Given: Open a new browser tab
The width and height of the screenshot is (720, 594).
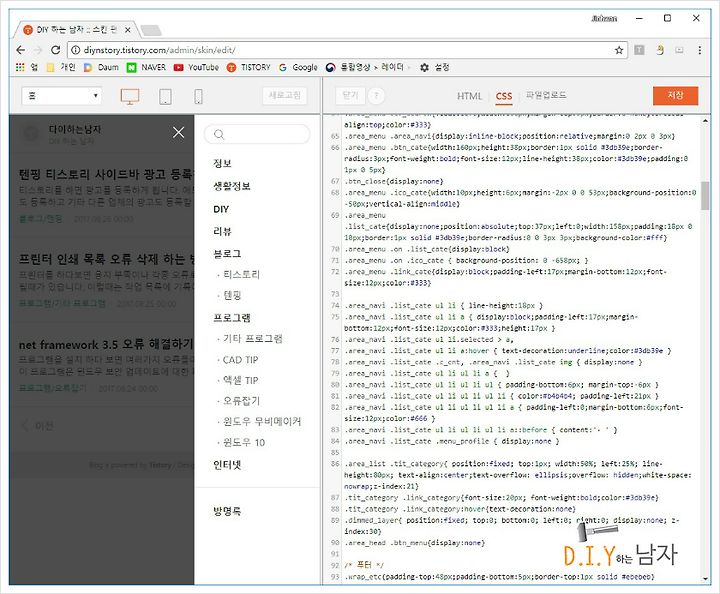Looking at the screenshot, I should [151, 30].
